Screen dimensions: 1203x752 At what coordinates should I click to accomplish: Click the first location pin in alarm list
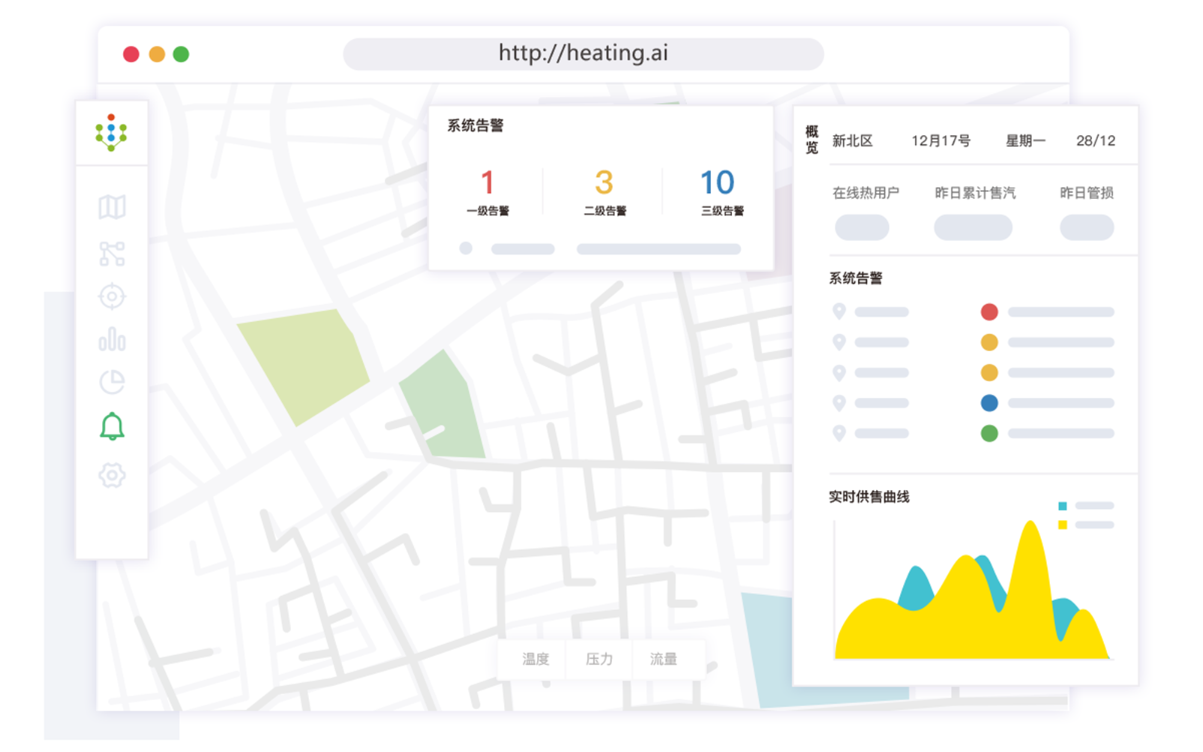tap(839, 312)
